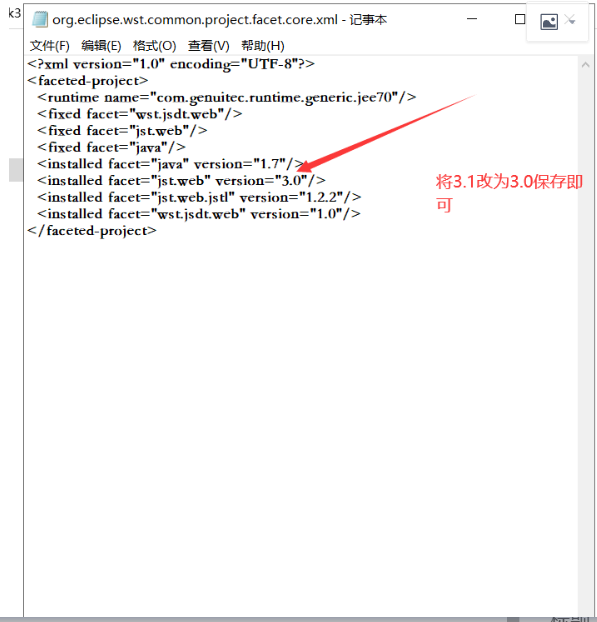Screen dimensions: 597x622
Task: Click the installed facet="java" version="1.7" line
Action: [x=171, y=164]
